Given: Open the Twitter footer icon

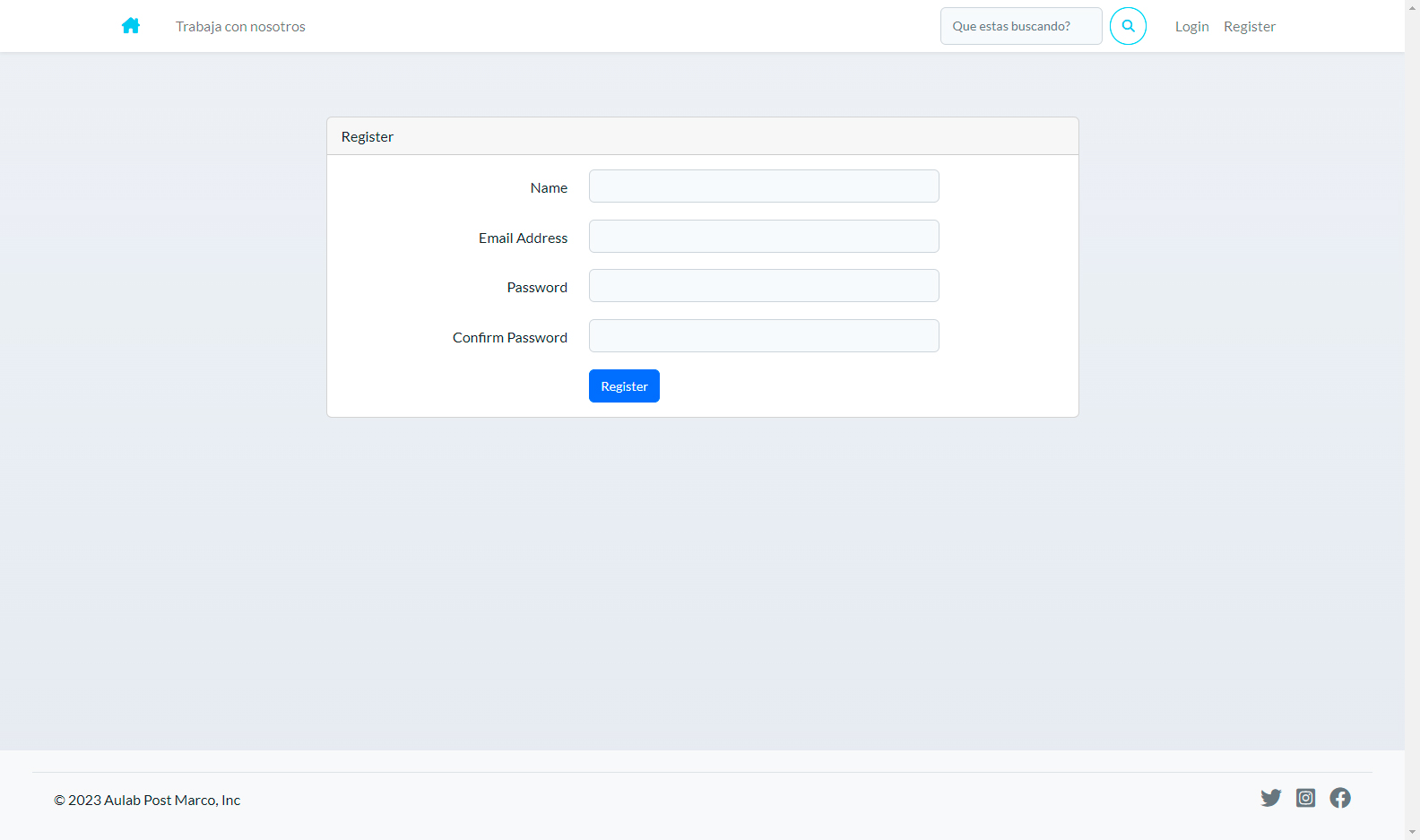Looking at the screenshot, I should click(1270, 798).
